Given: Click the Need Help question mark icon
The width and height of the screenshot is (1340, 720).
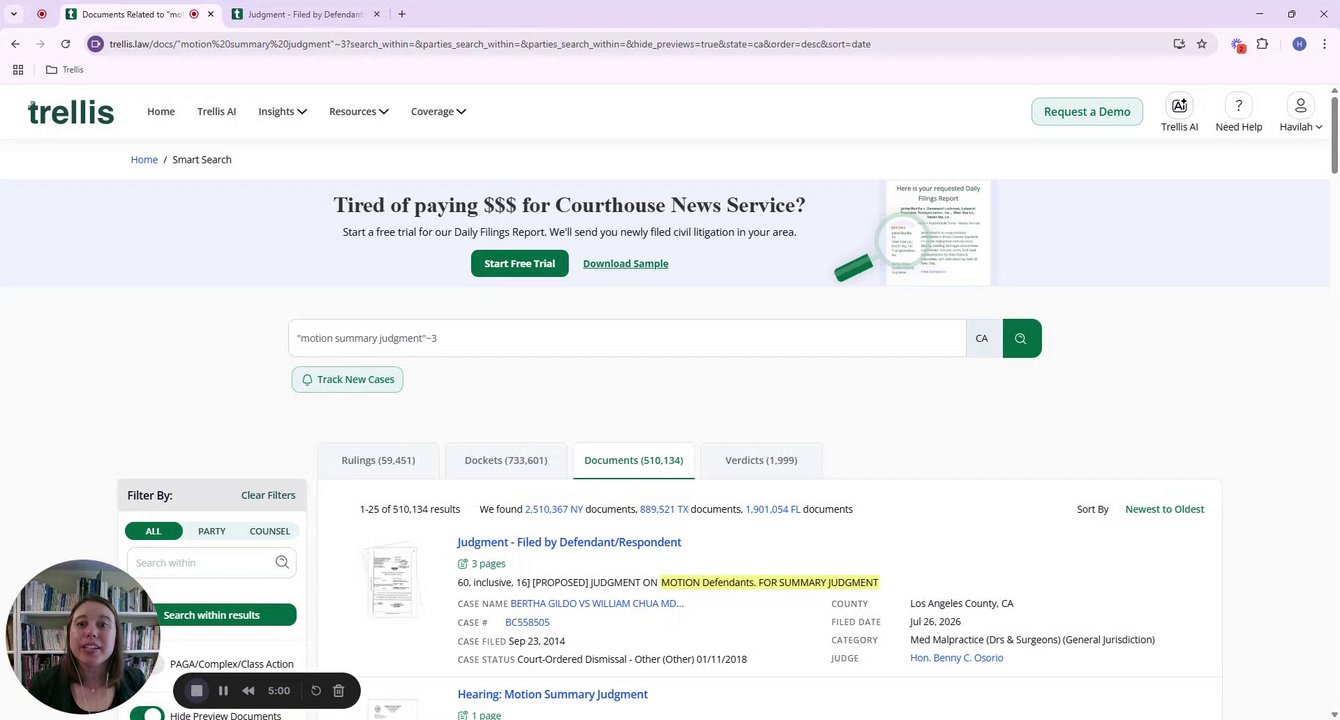Looking at the screenshot, I should tap(1238, 106).
